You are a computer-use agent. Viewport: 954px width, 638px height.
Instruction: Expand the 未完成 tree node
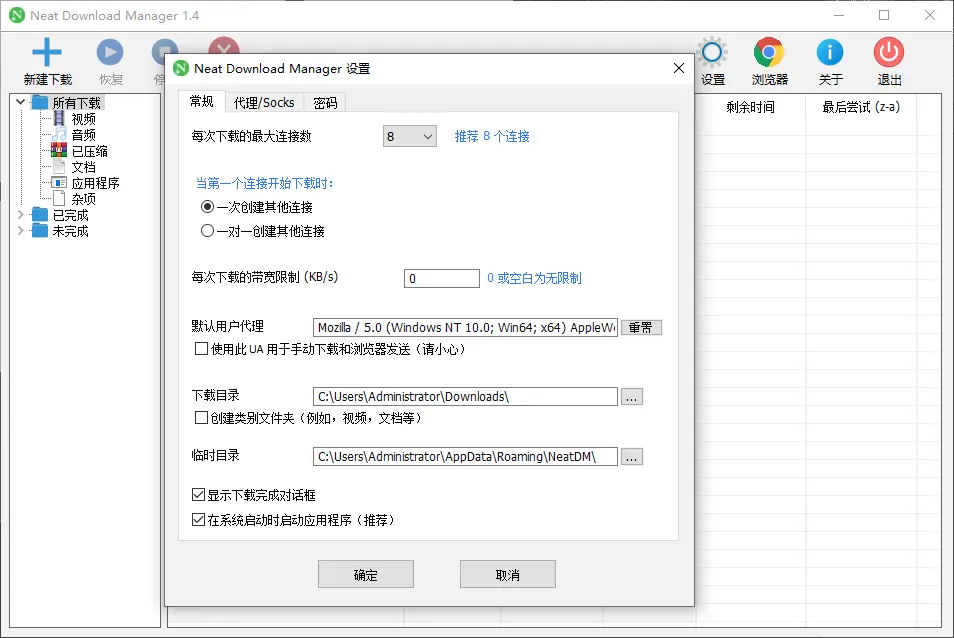point(21,231)
